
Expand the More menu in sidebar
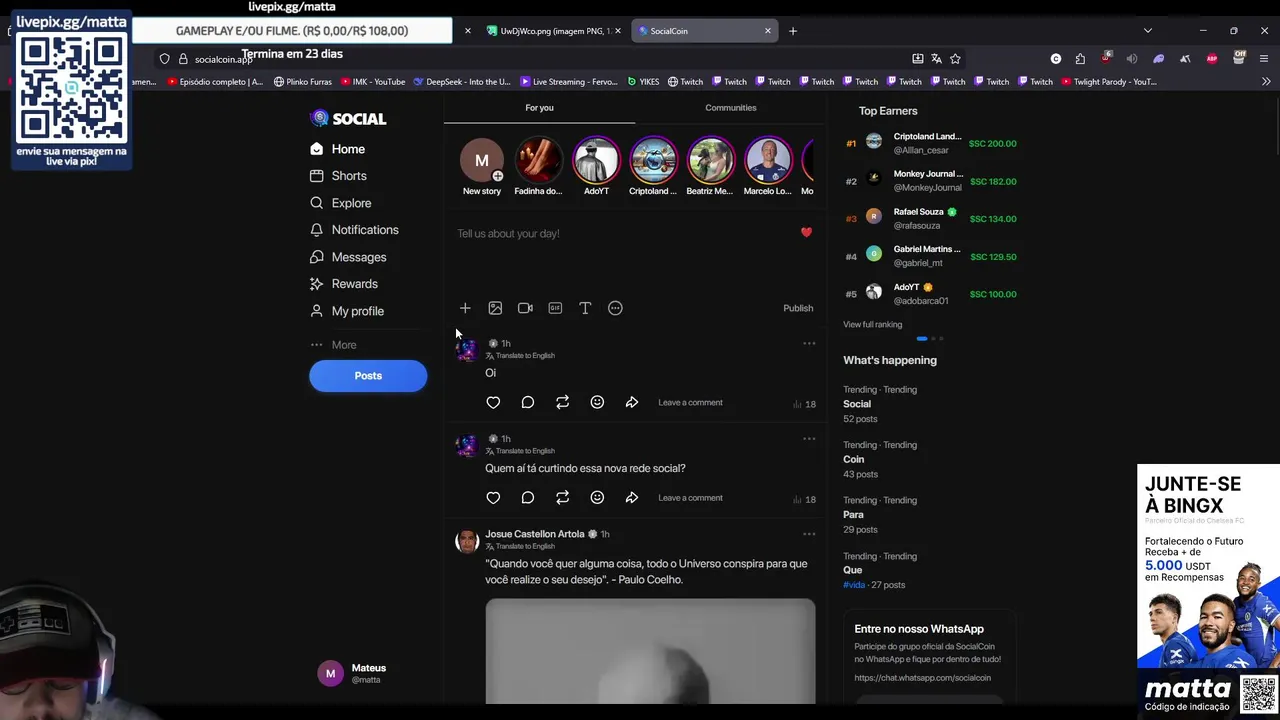coord(334,345)
